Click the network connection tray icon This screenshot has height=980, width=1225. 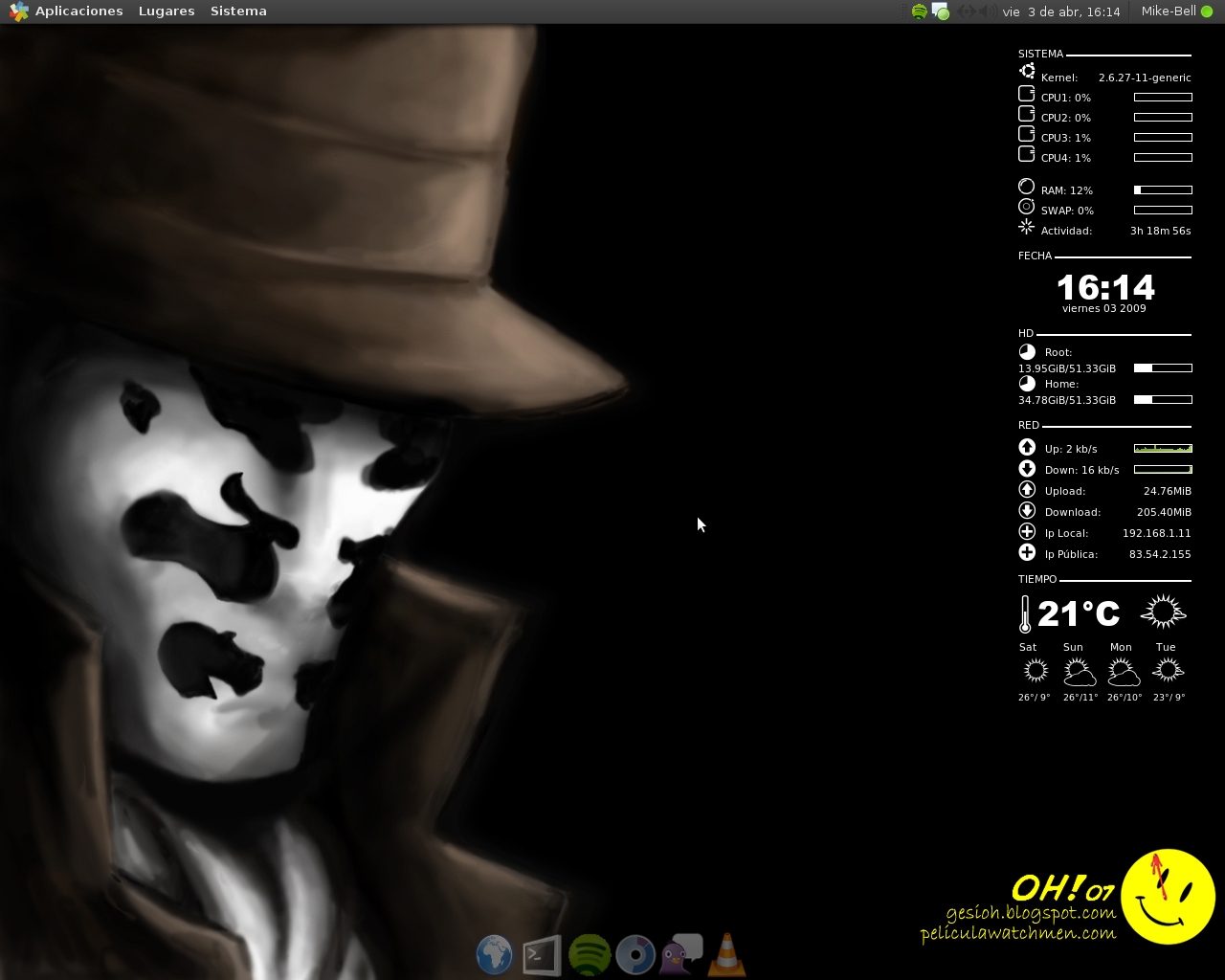[966, 11]
